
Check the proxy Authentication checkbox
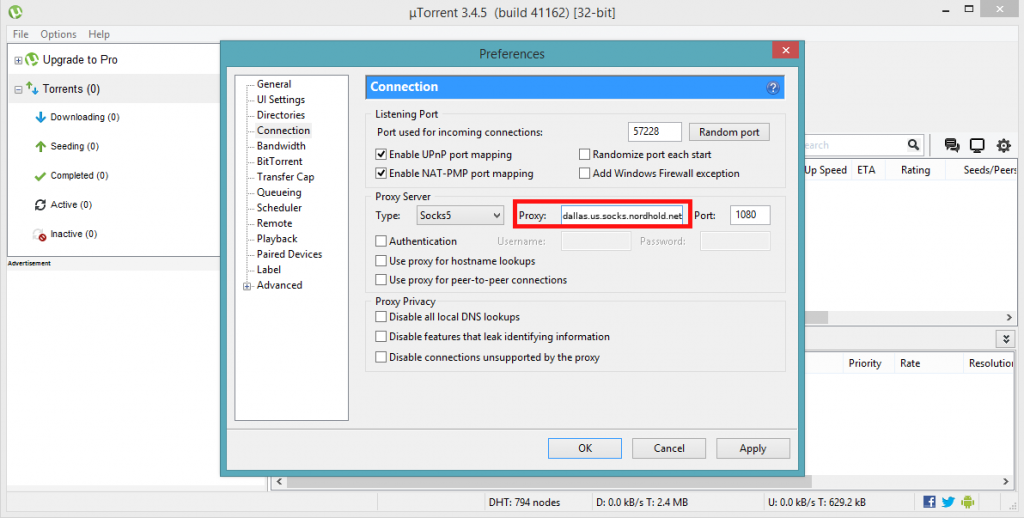(381, 241)
